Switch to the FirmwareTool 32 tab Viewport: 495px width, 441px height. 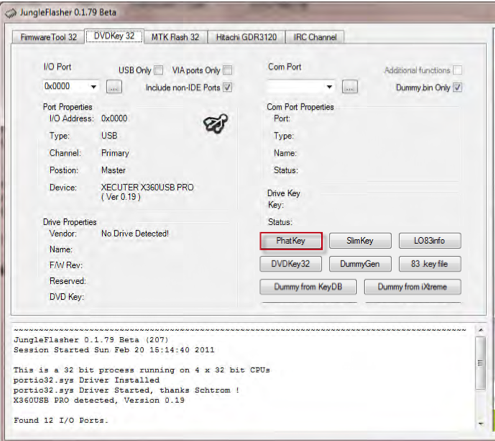coord(48,37)
